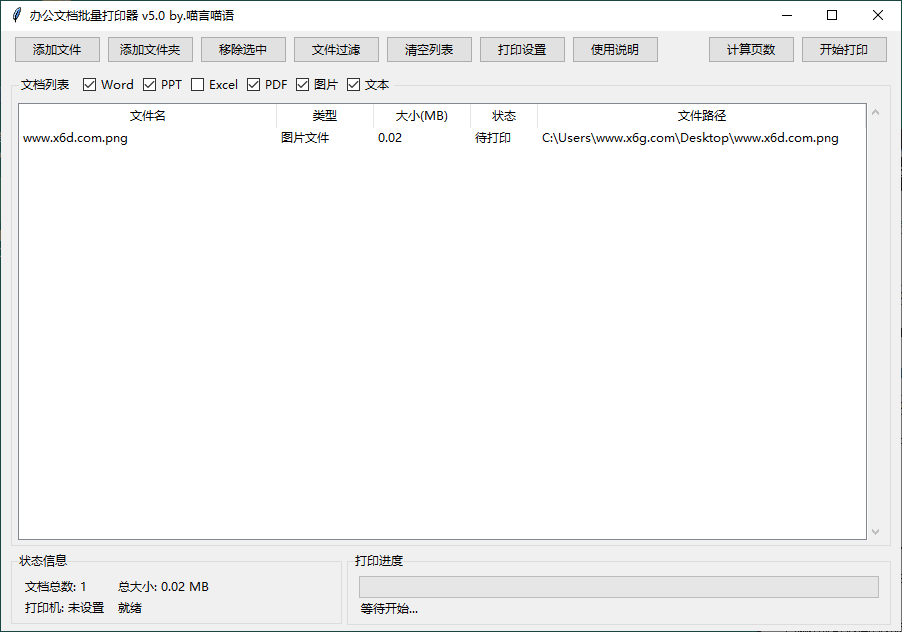The height and width of the screenshot is (632, 902).
Task: Click the 添加文件 button to add files
Action: tap(56, 49)
